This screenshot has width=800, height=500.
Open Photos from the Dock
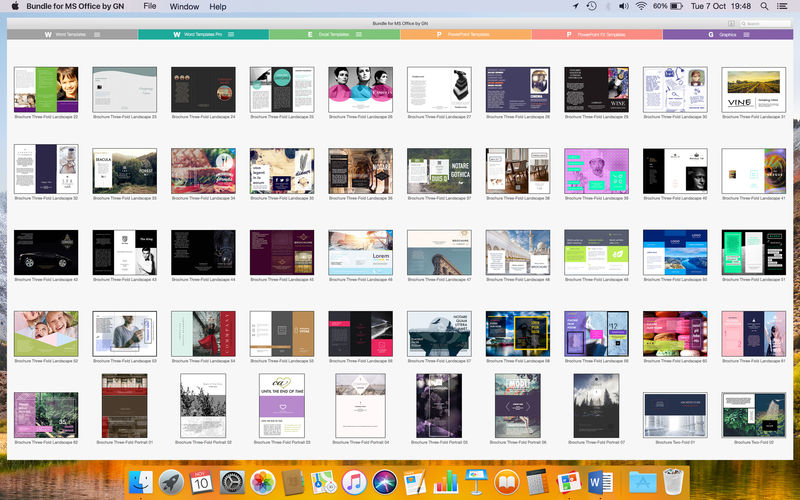[x=263, y=482]
